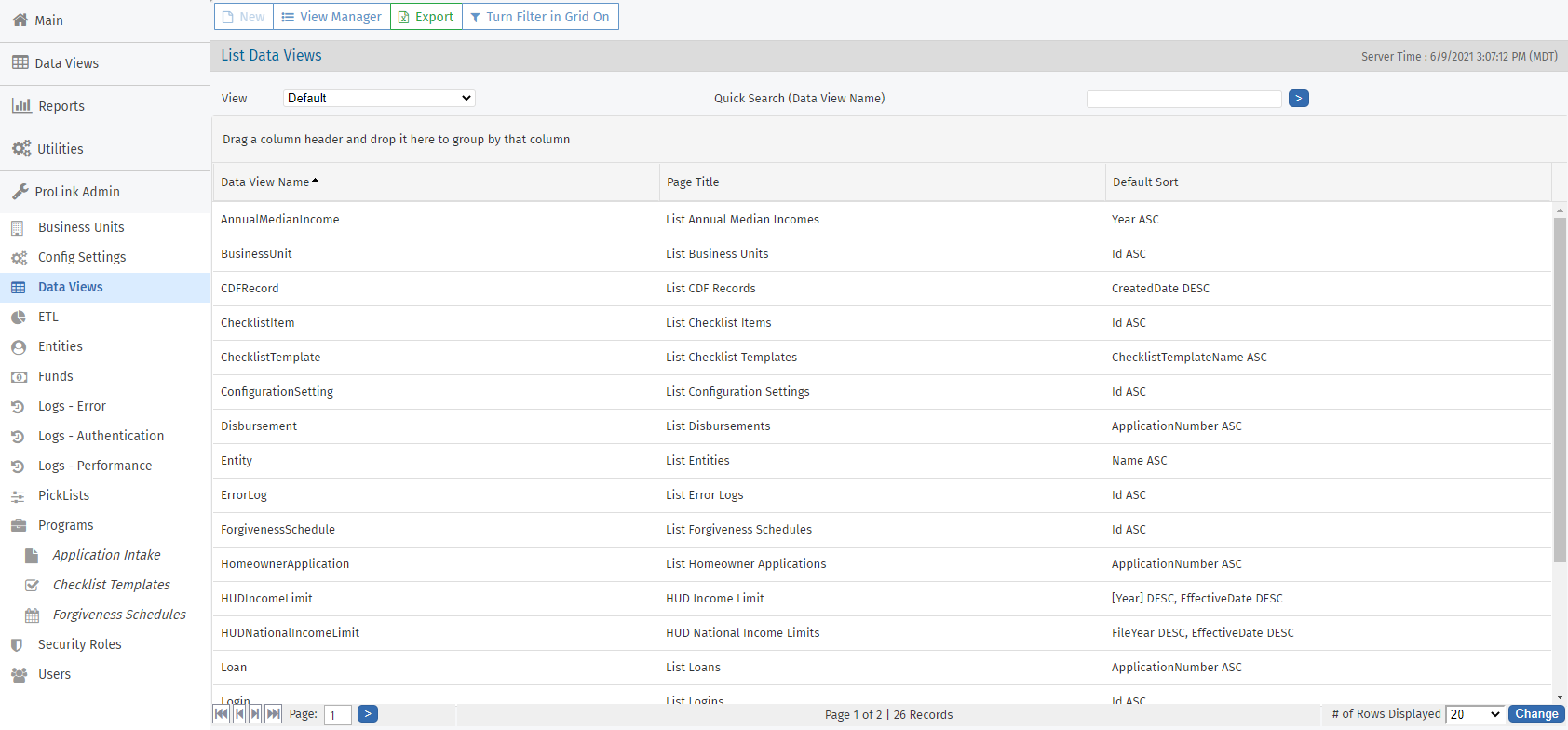Click the Main home icon

point(20,20)
